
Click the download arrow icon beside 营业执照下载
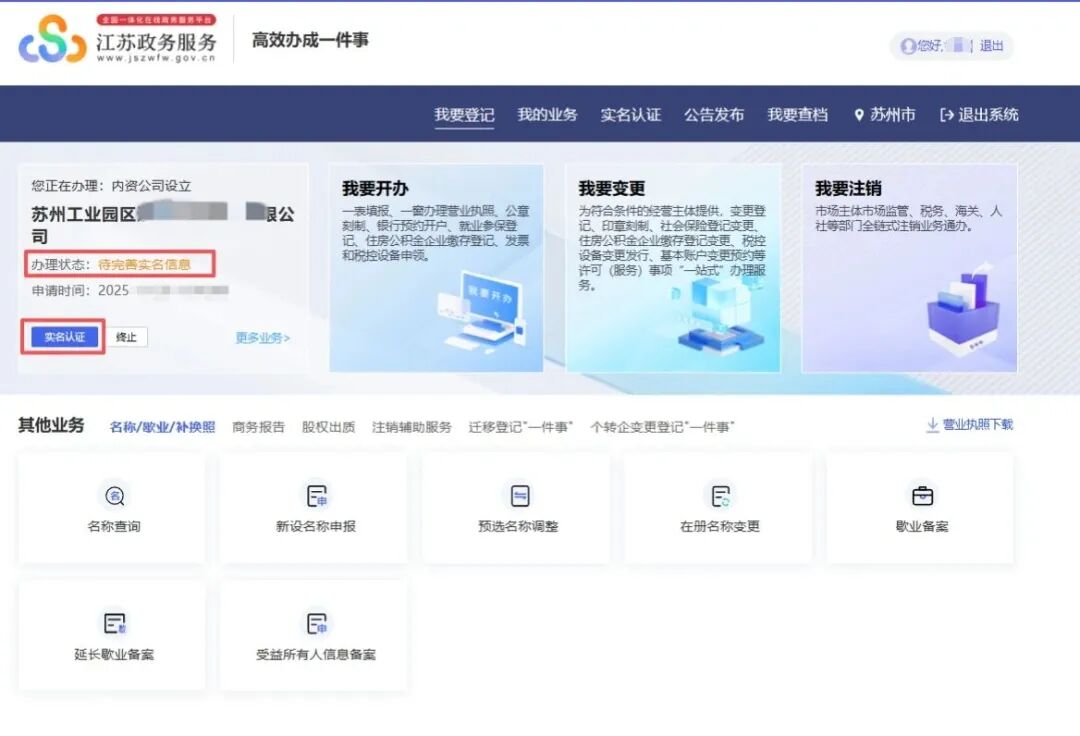(932, 425)
